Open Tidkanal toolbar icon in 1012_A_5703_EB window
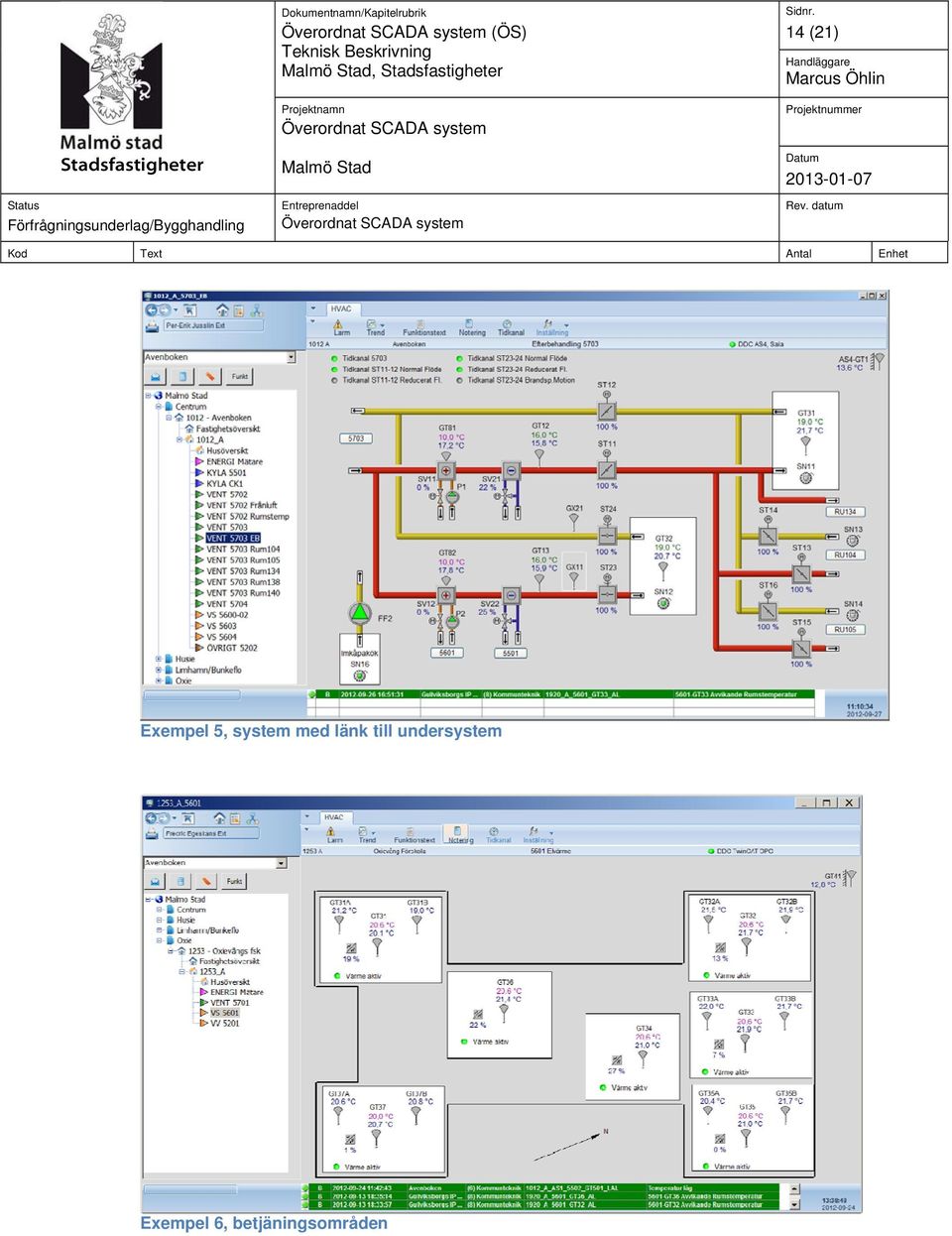 (x=510, y=328)
